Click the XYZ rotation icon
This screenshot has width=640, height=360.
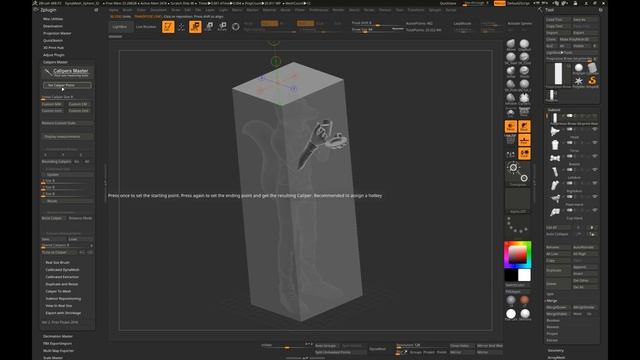(x=524, y=153)
